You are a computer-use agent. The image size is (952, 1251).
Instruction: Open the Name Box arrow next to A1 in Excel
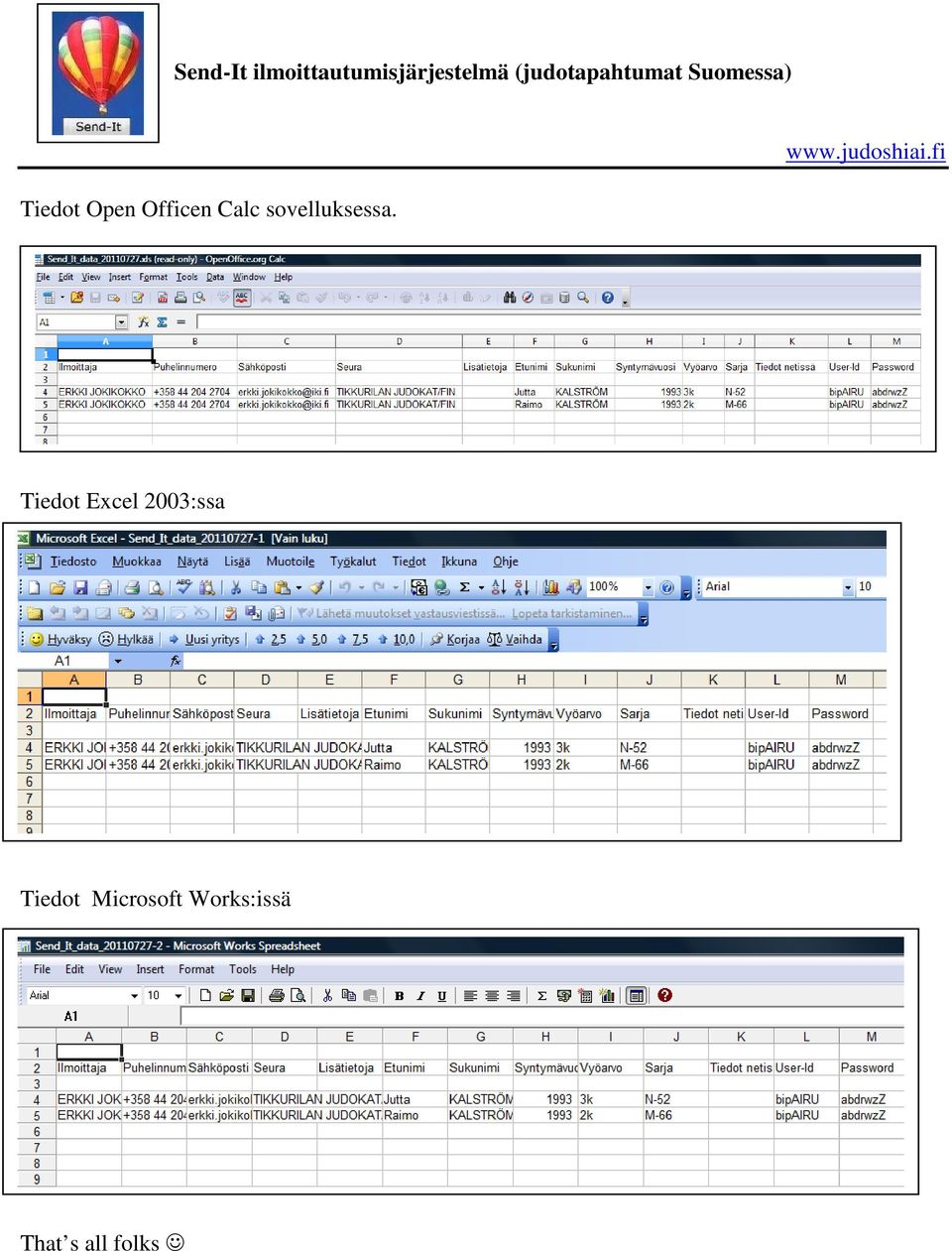(x=118, y=661)
